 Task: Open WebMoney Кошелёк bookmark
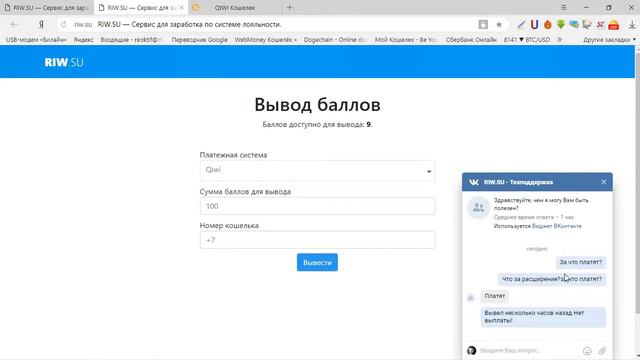266,40
